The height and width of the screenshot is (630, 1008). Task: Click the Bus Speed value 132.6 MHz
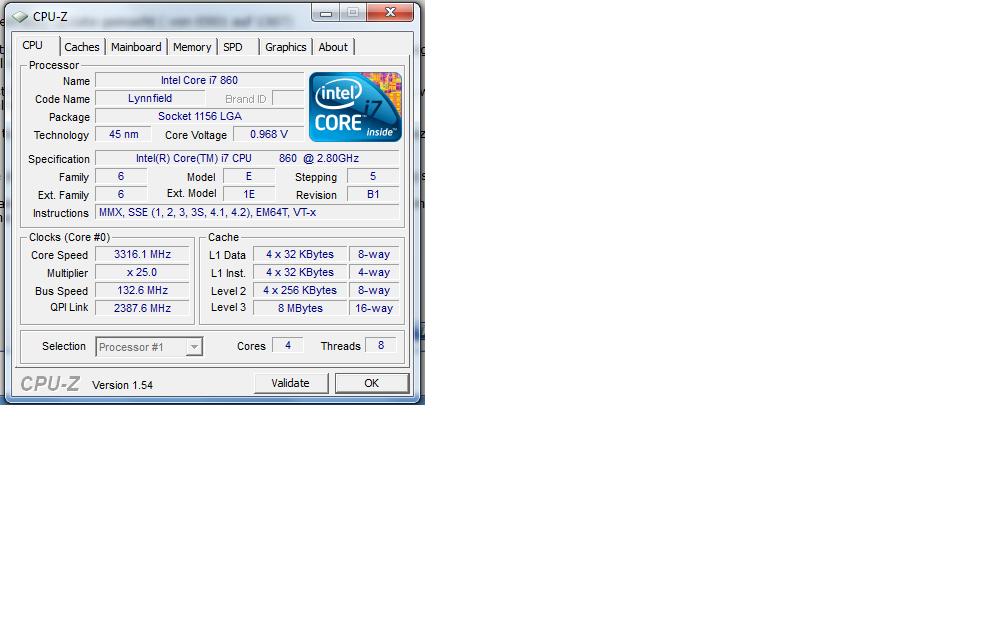click(142, 291)
